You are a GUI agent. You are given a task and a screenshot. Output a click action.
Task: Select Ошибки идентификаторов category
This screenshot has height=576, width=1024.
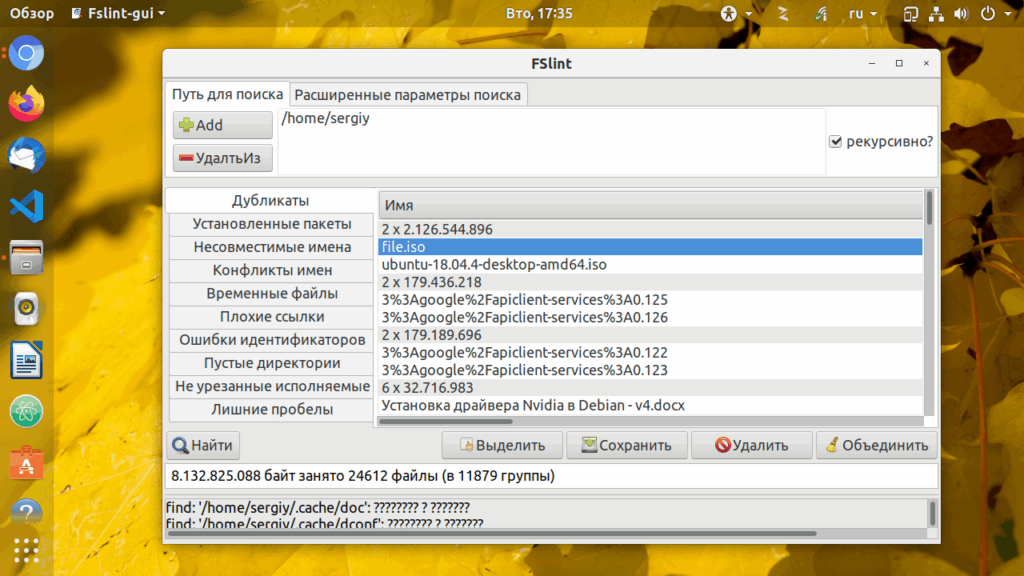[272, 340]
